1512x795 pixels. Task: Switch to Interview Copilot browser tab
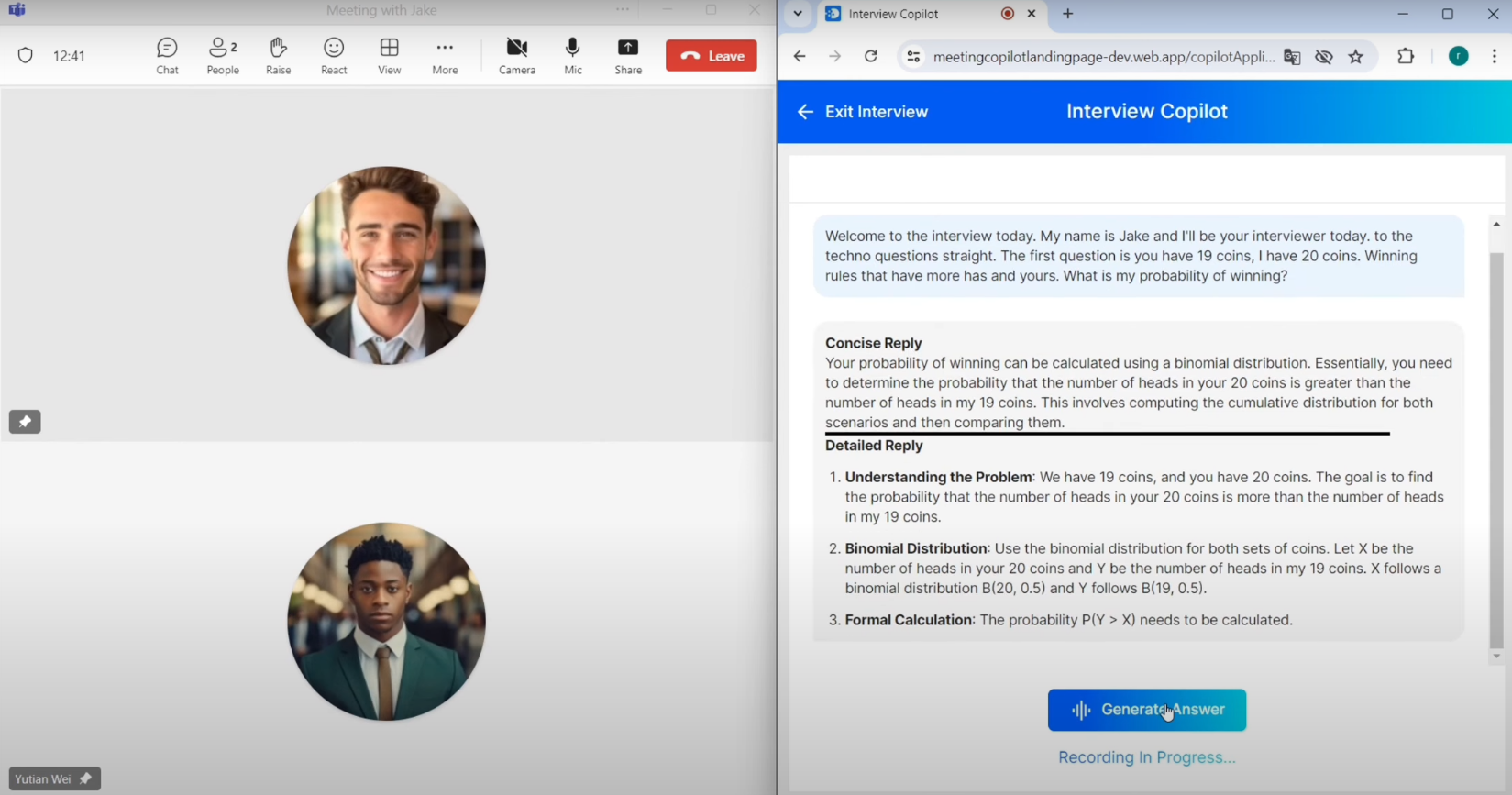pyautogui.click(x=931, y=14)
